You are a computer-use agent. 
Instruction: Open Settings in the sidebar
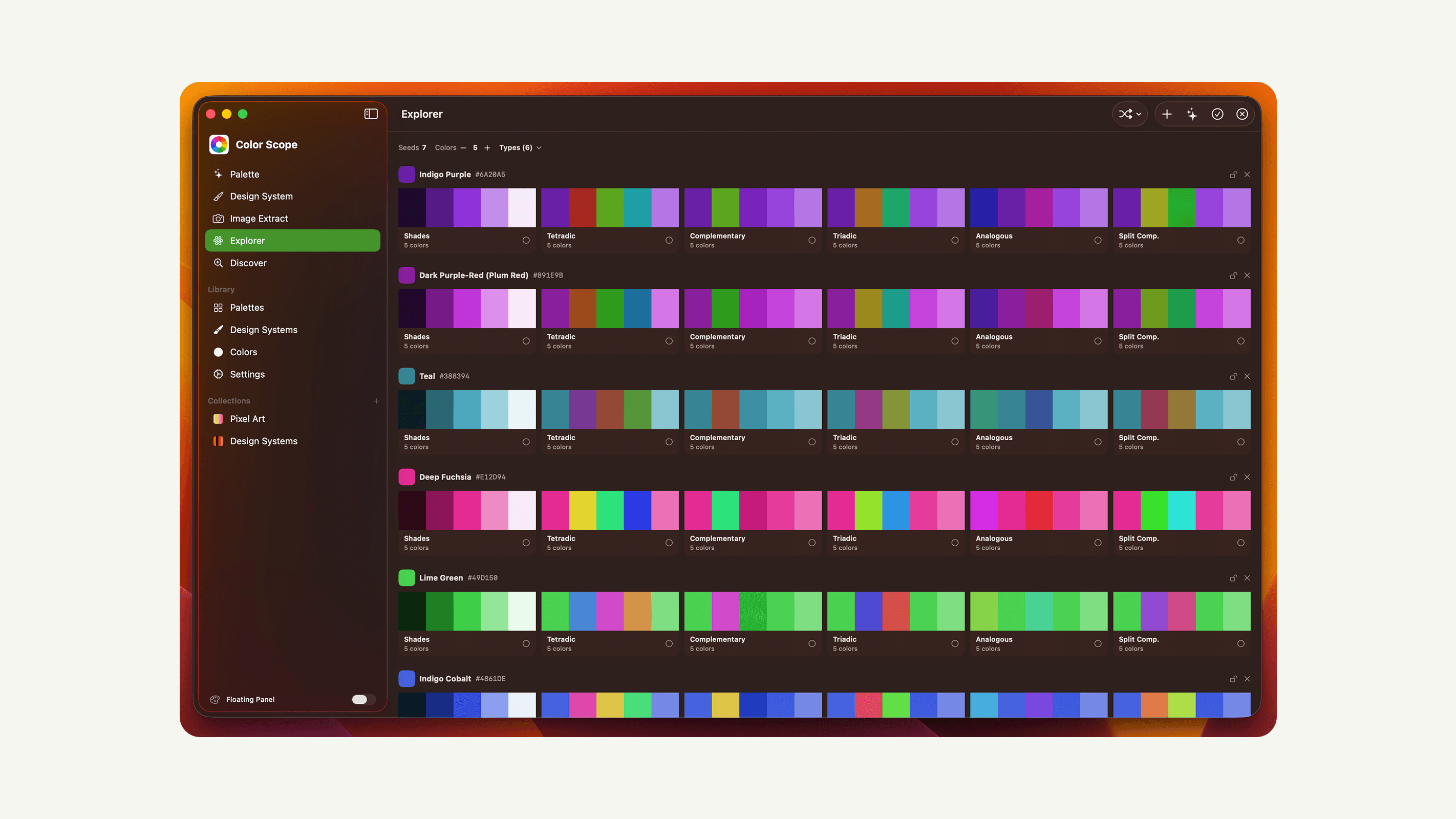292,374
